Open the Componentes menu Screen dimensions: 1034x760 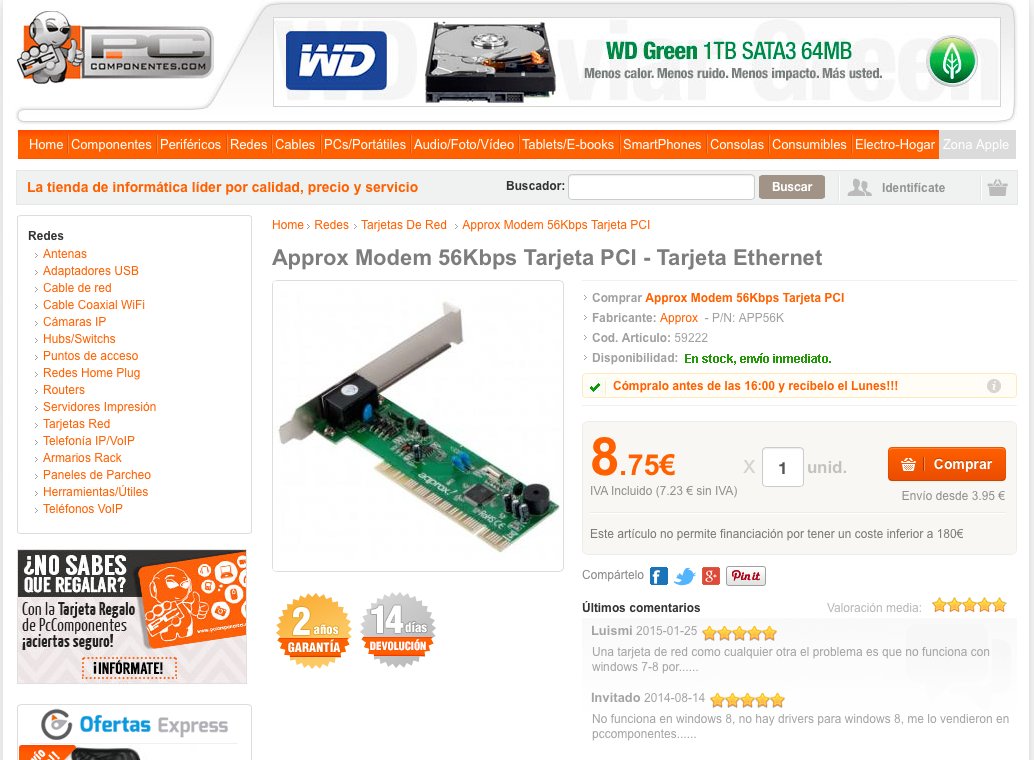[x=111, y=144]
